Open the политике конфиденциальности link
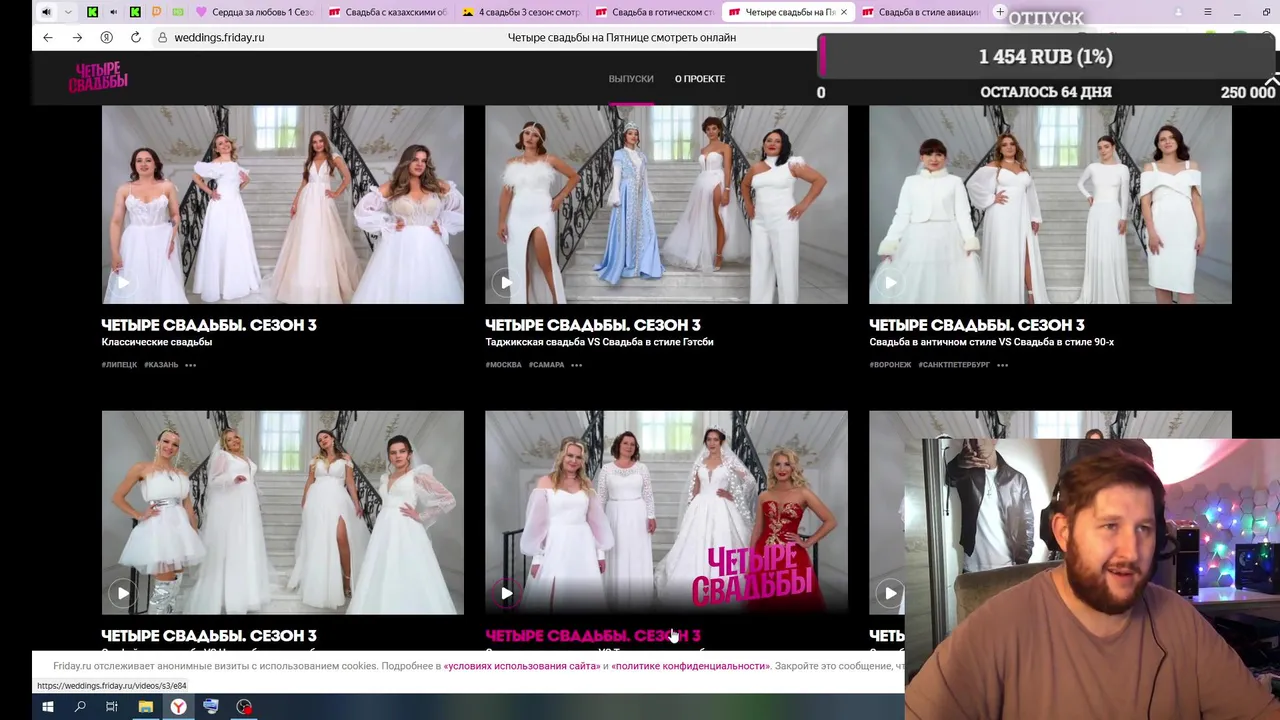This screenshot has height=720, width=1280. point(690,666)
